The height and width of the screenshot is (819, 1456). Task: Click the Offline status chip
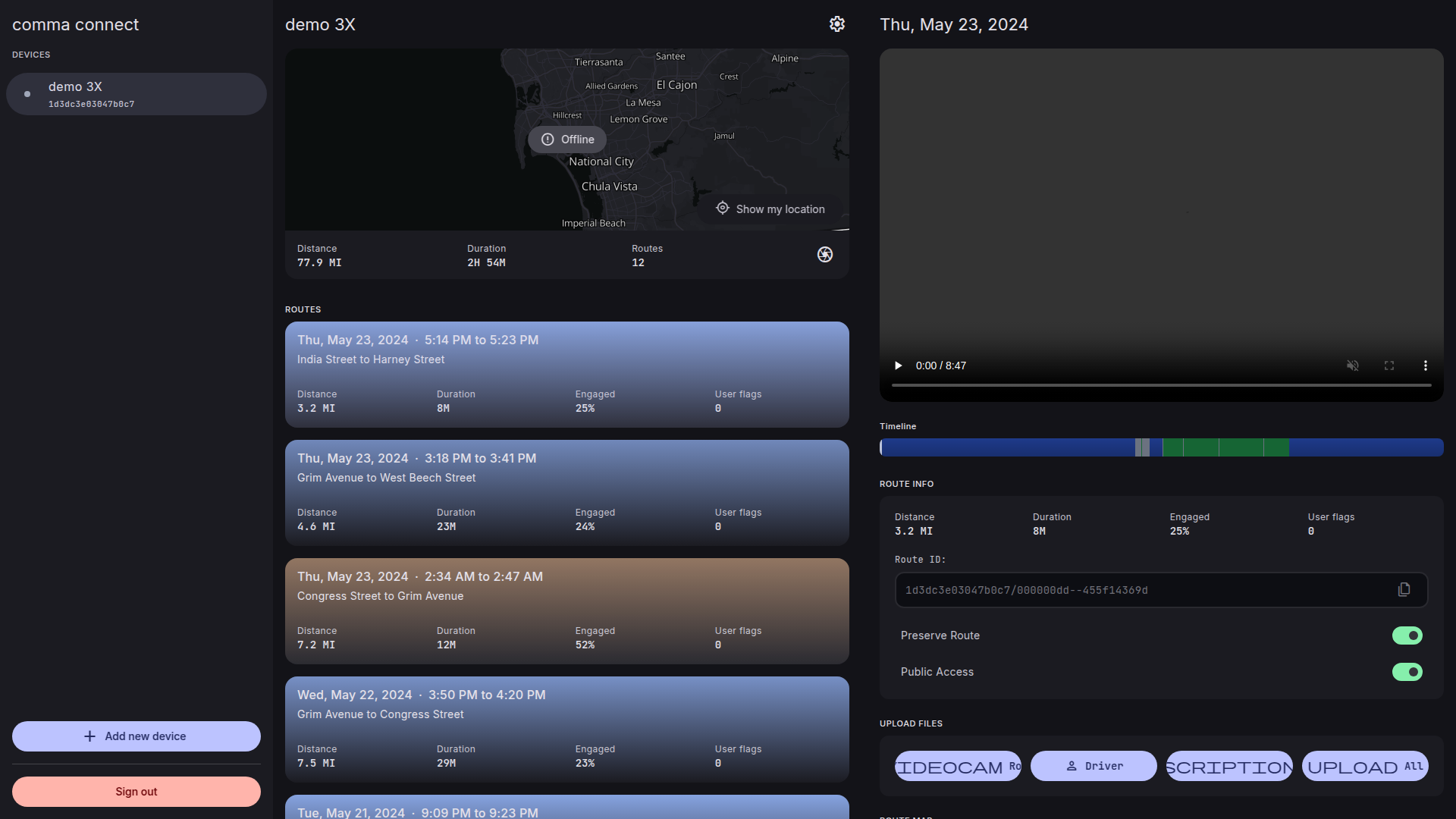click(567, 140)
